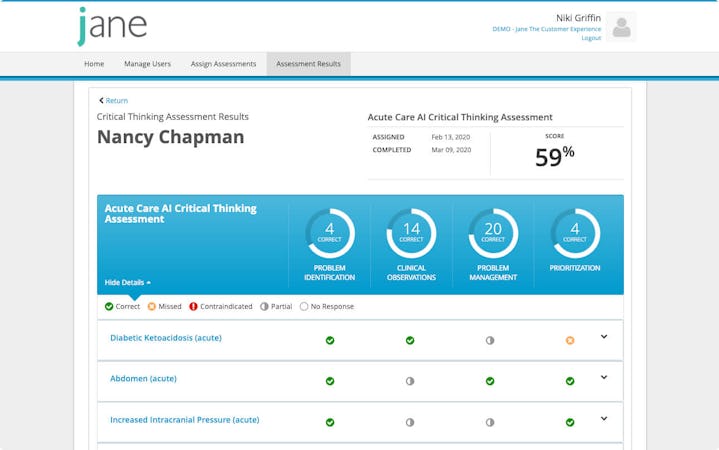Click the CLINICAL OBSERVATIONS label
719x450 pixels.
click(x=411, y=272)
